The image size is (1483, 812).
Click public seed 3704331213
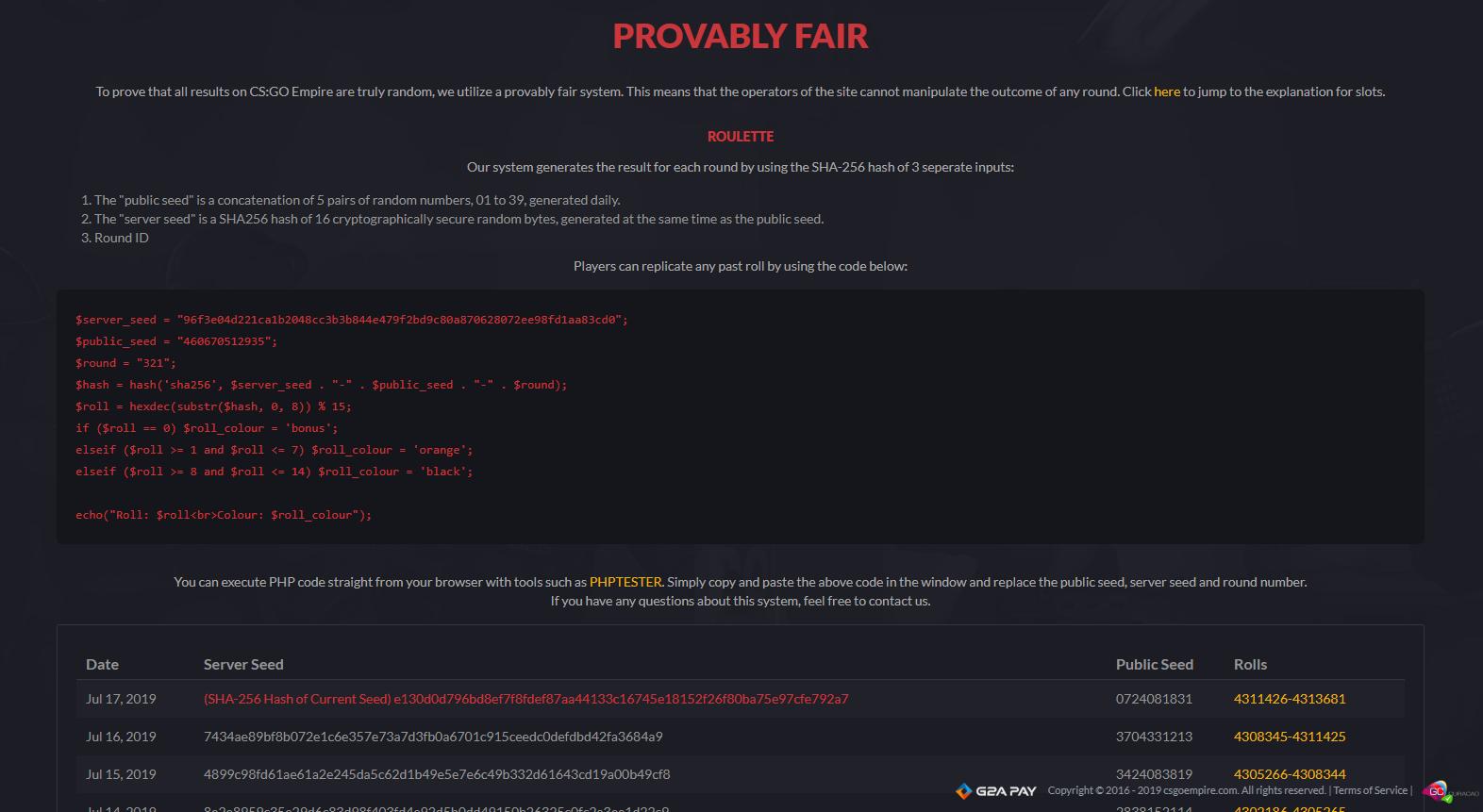tap(1154, 737)
